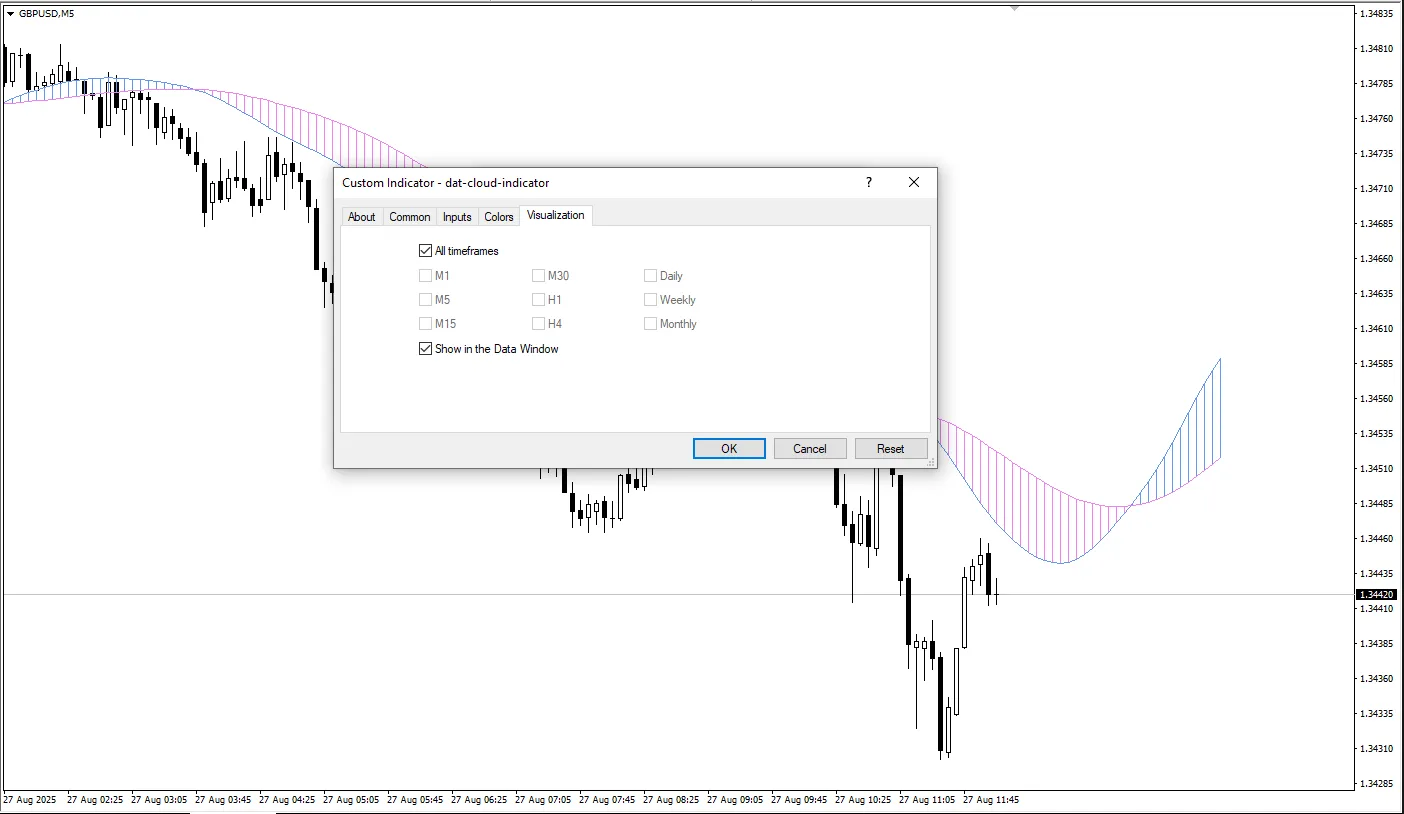1404x814 pixels.
Task: Click the Cancel button
Action: [x=810, y=448]
